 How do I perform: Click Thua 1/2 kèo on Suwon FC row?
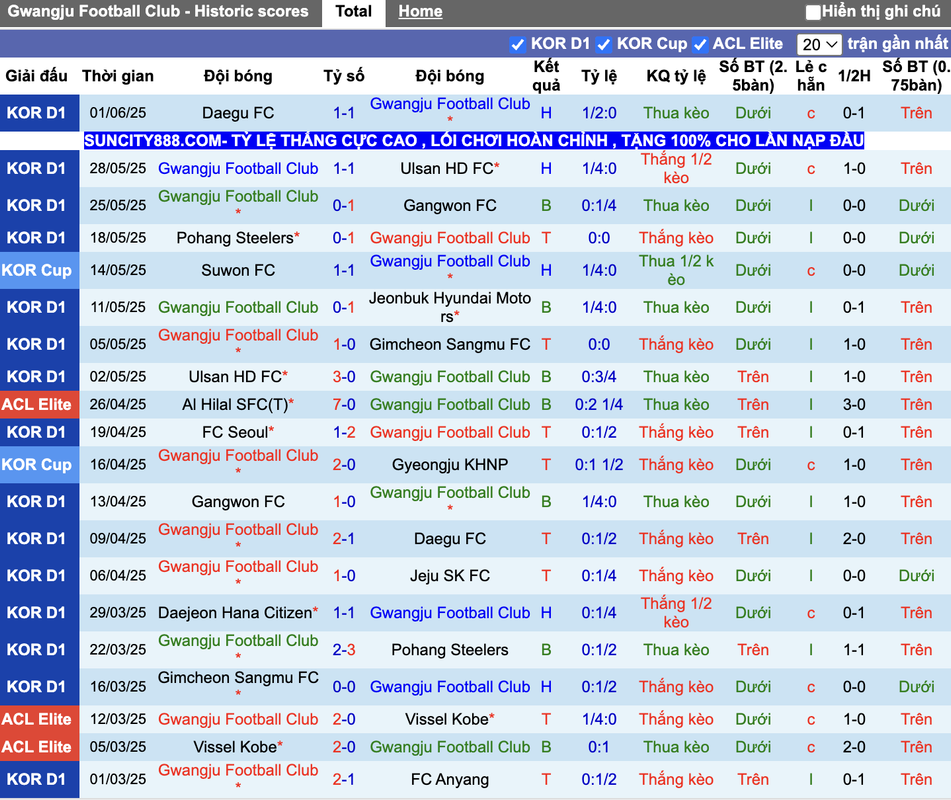[676, 270]
